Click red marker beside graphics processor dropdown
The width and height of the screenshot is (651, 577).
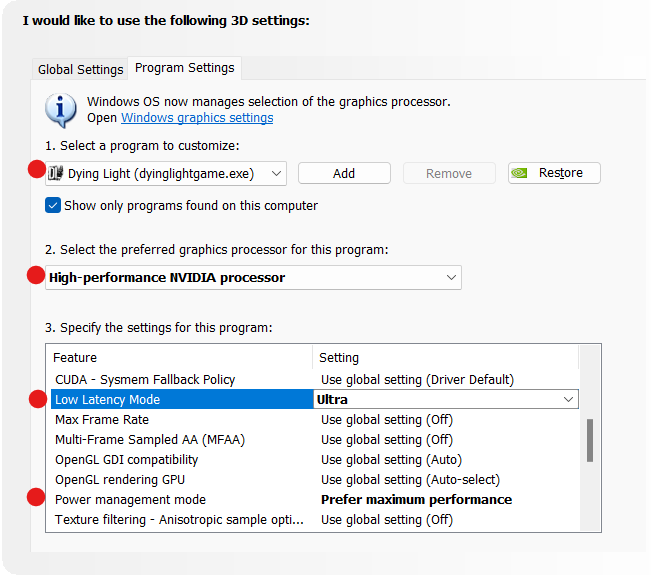[x=36, y=274]
